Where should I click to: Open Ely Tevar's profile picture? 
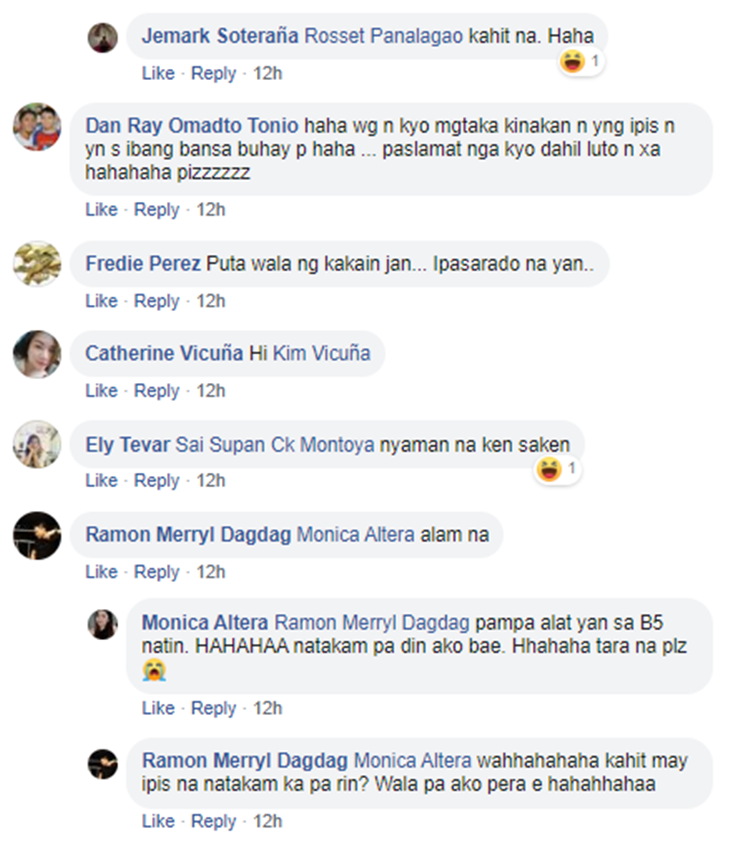pos(37,444)
